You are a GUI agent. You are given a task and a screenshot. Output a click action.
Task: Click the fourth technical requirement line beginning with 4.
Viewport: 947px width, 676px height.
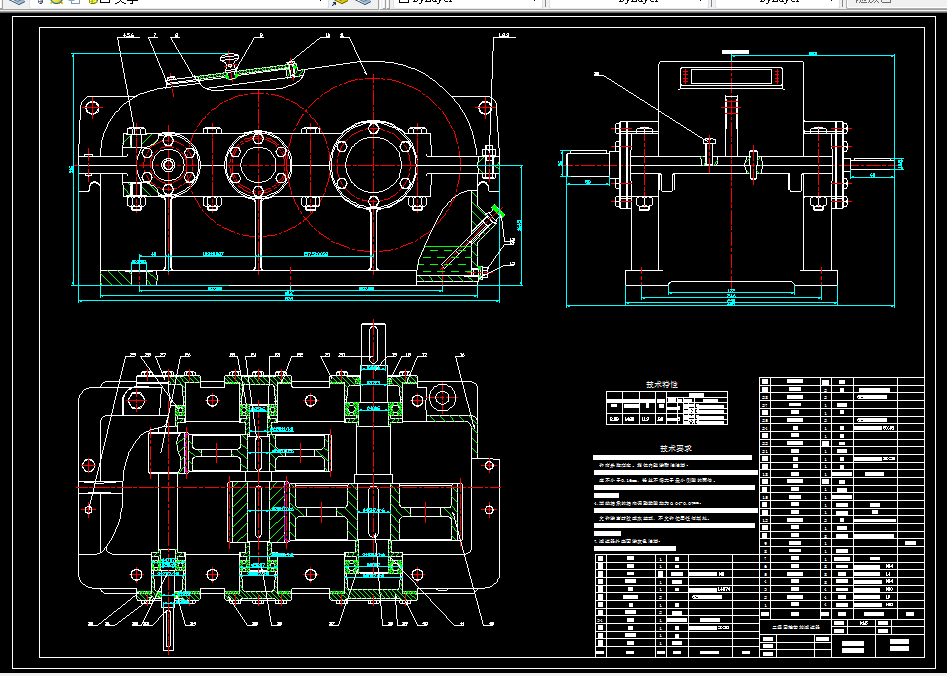[646, 503]
